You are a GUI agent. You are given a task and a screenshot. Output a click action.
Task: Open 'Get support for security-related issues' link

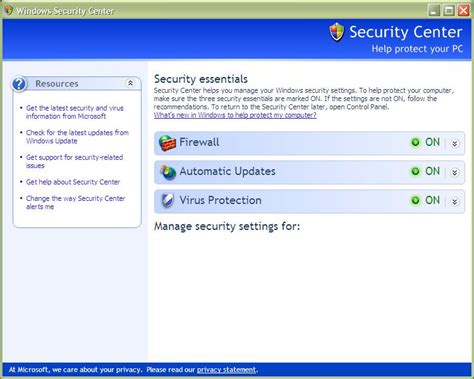(74, 161)
